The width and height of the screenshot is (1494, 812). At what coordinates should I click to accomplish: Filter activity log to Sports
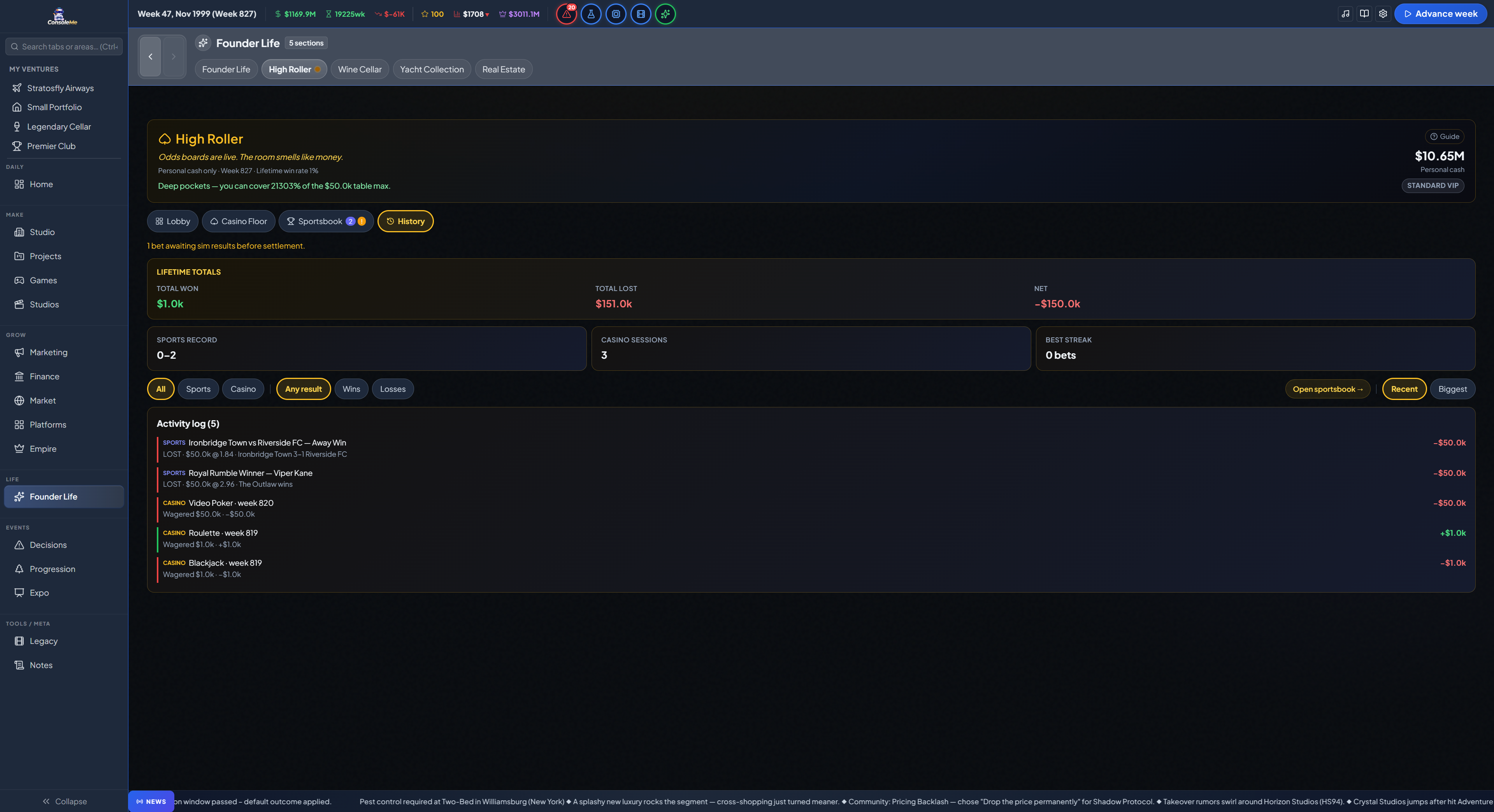(198, 389)
